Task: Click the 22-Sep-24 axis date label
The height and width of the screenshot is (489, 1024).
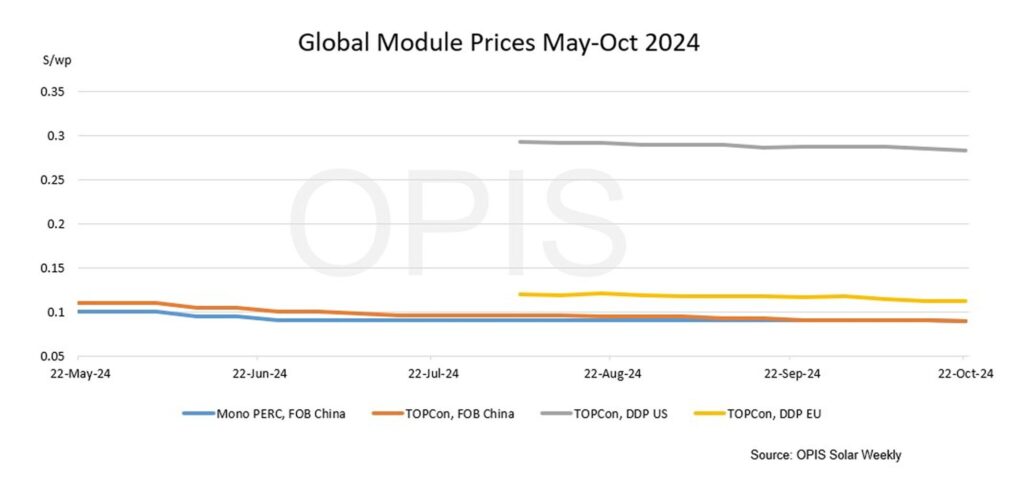Action: click(792, 374)
